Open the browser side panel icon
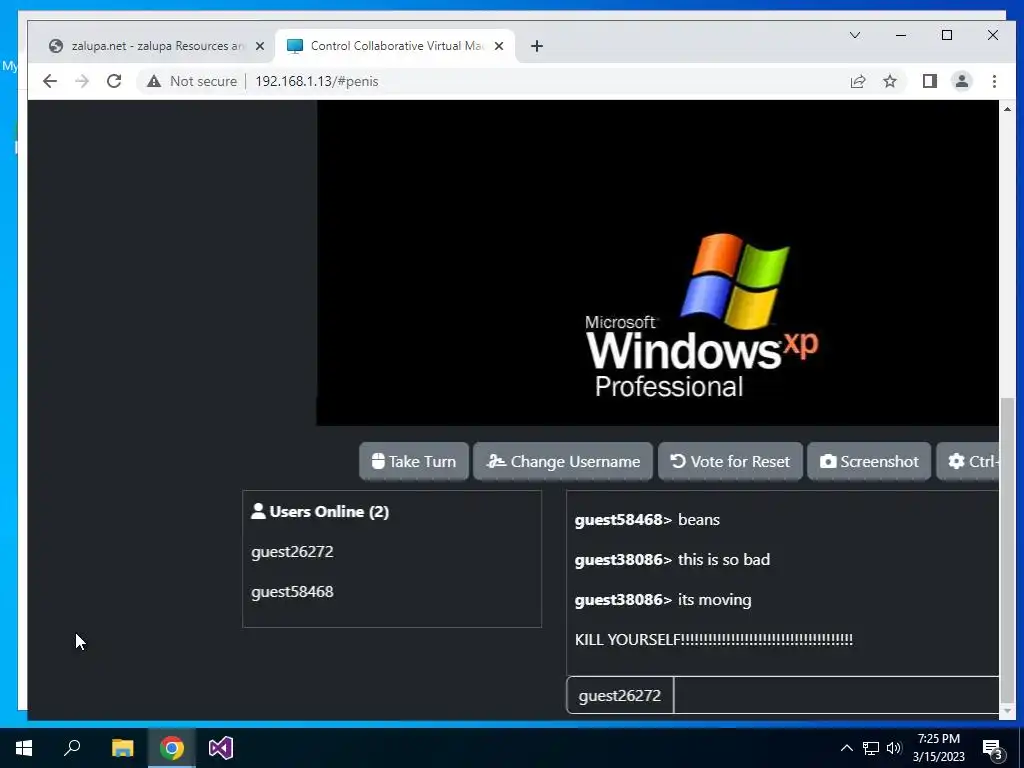The image size is (1024, 768). (x=929, y=81)
